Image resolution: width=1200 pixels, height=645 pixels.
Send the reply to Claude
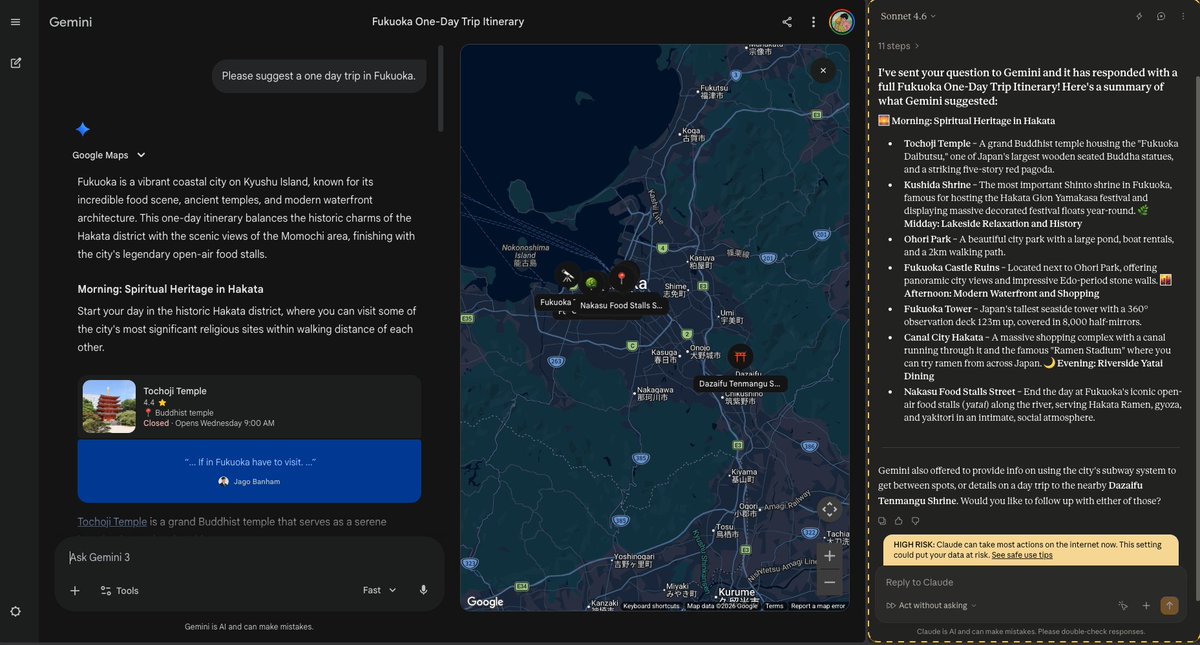[1169, 605]
